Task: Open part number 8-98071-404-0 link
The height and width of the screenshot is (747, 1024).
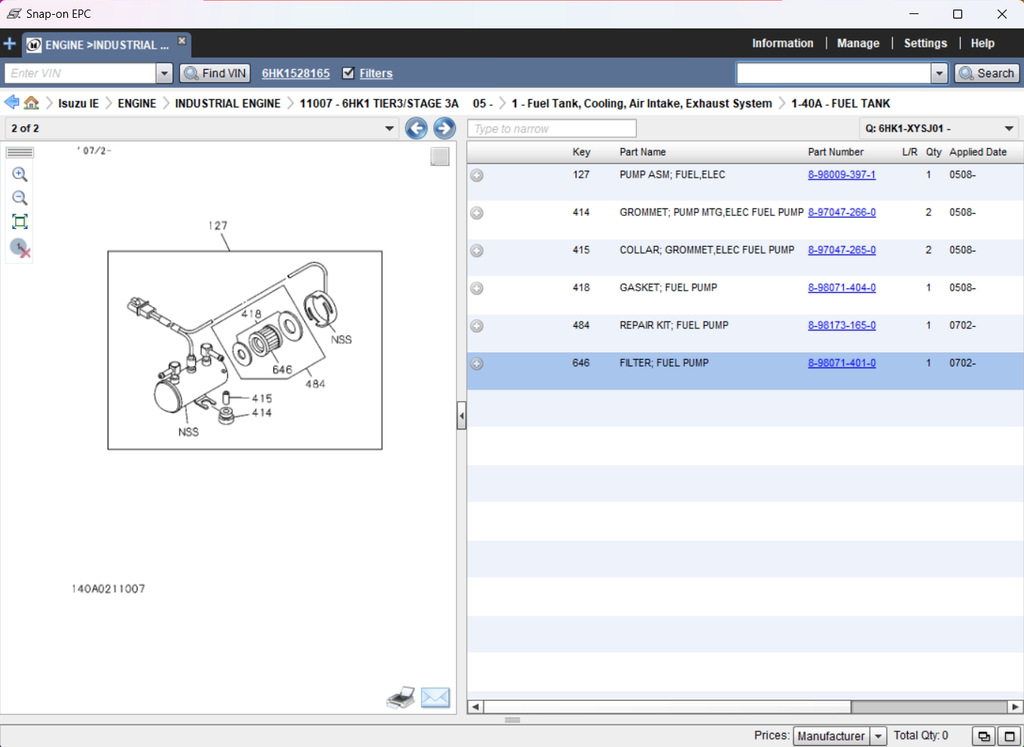Action: coord(842,287)
